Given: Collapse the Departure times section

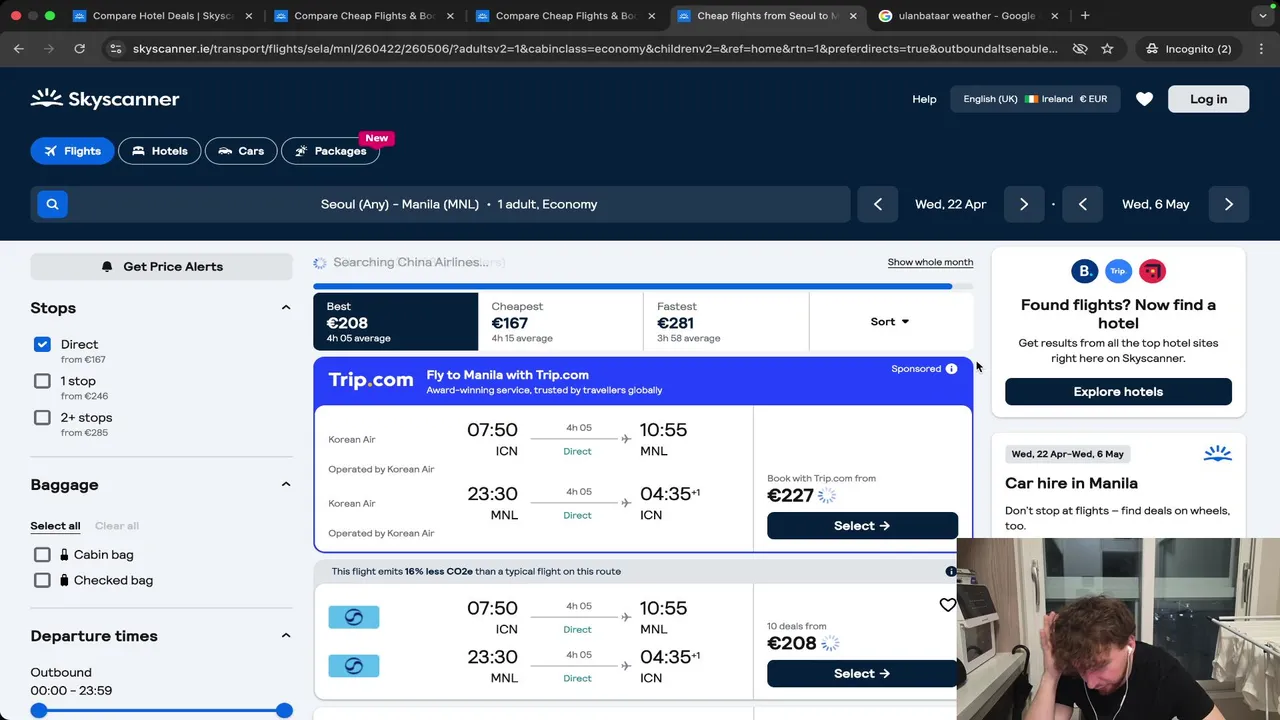Looking at the screenshot, I should pyautogui.click(x=285, y=636).
